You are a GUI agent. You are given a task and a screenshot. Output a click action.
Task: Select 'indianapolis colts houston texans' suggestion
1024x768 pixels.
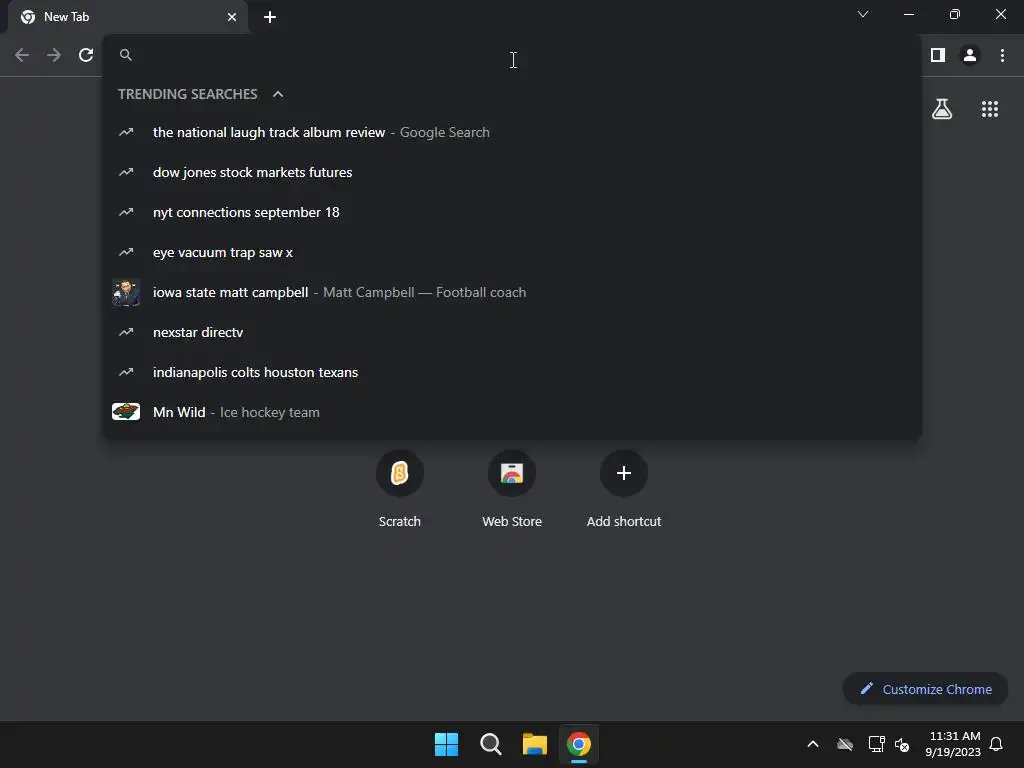tap(512, 372)
